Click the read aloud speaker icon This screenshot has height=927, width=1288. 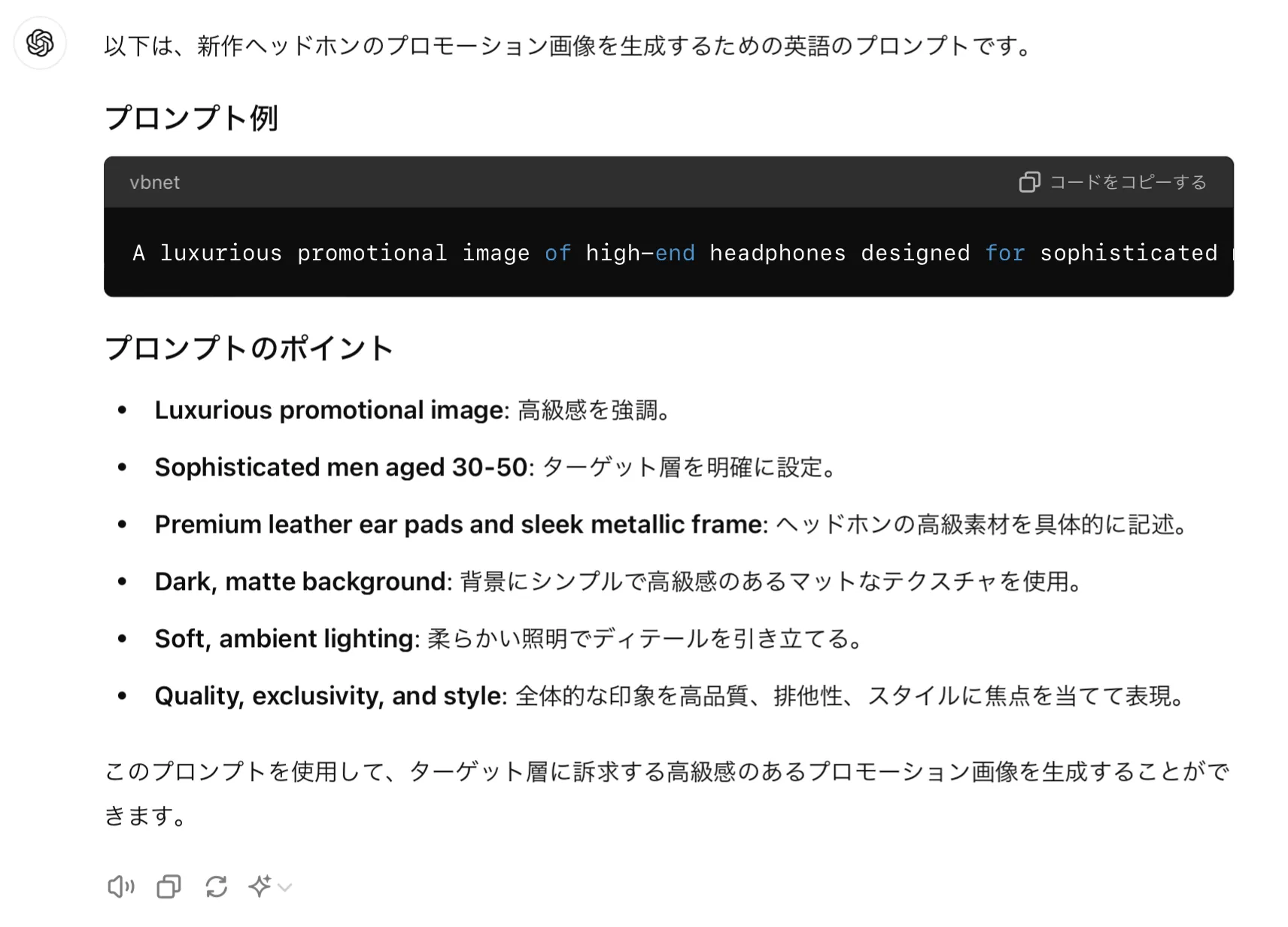[120, 886]
